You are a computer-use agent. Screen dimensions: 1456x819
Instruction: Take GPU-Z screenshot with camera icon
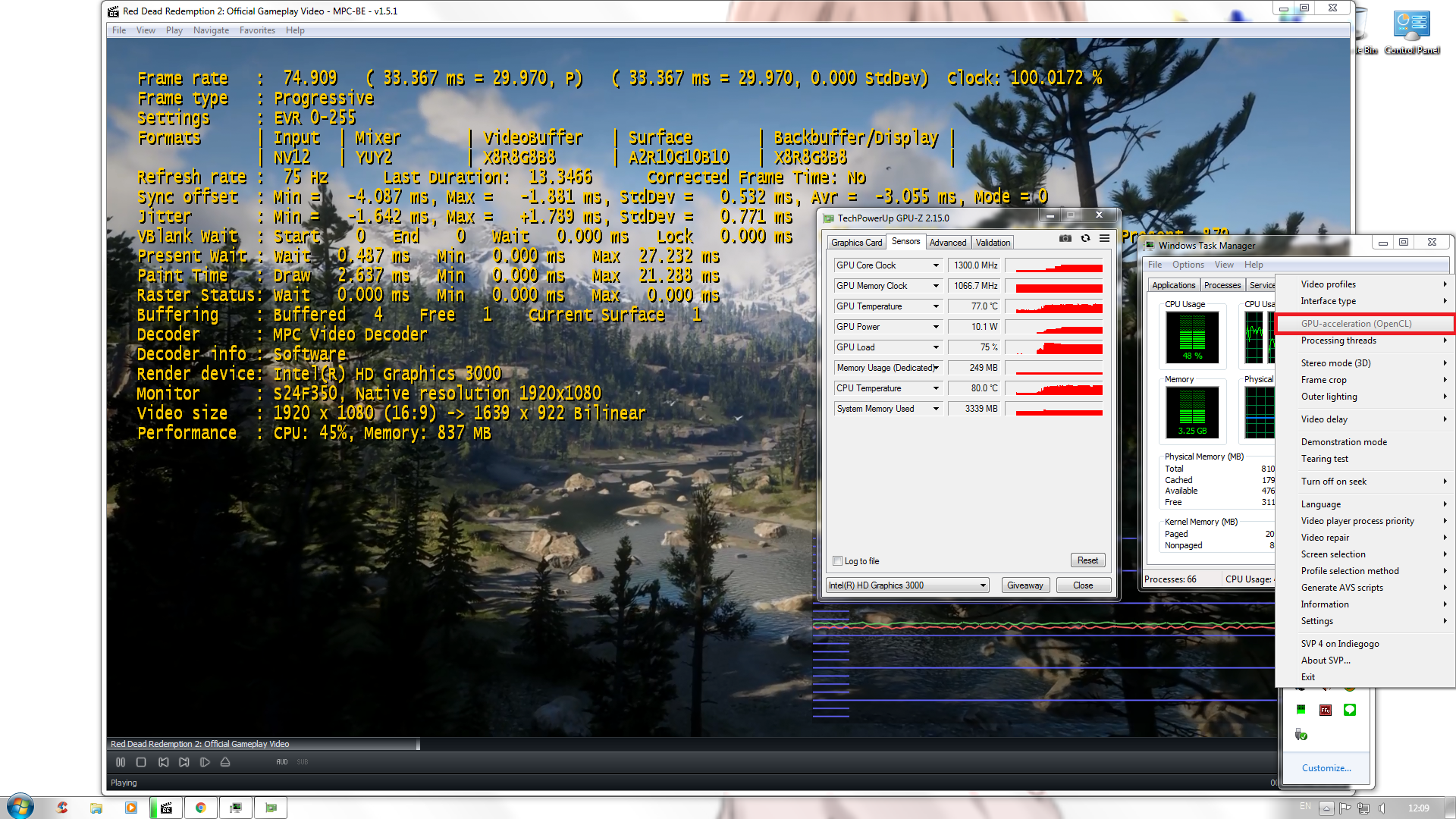pos(1065,238)
